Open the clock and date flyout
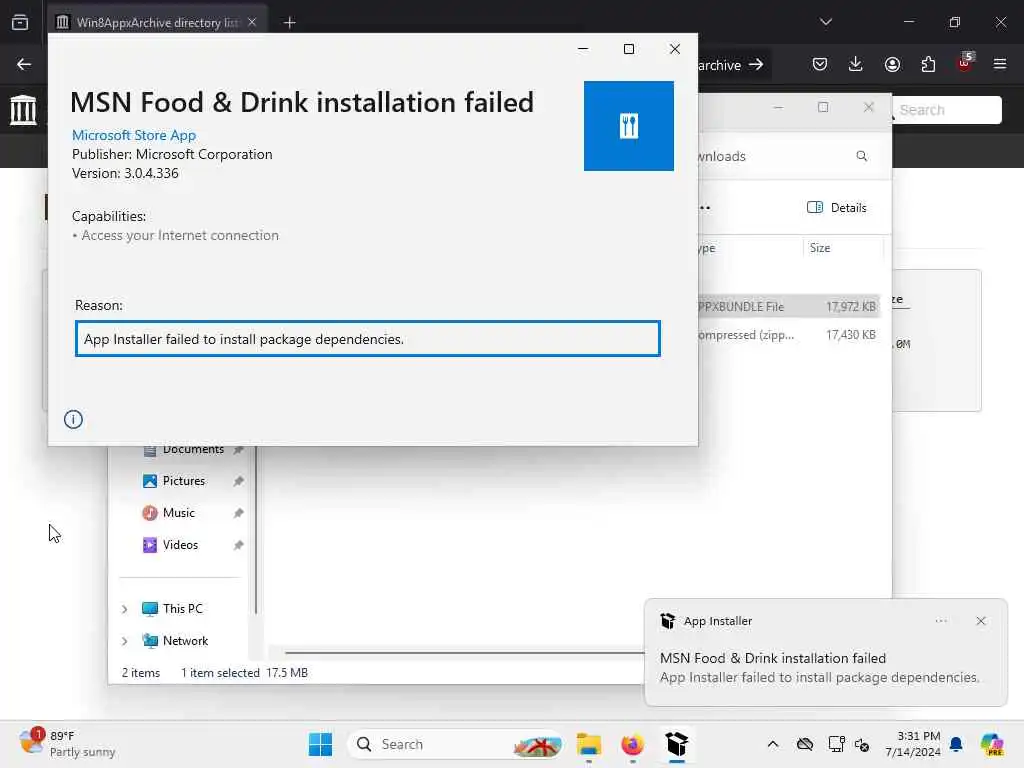This screenshot has height=768, width=1024. point(912,744)
